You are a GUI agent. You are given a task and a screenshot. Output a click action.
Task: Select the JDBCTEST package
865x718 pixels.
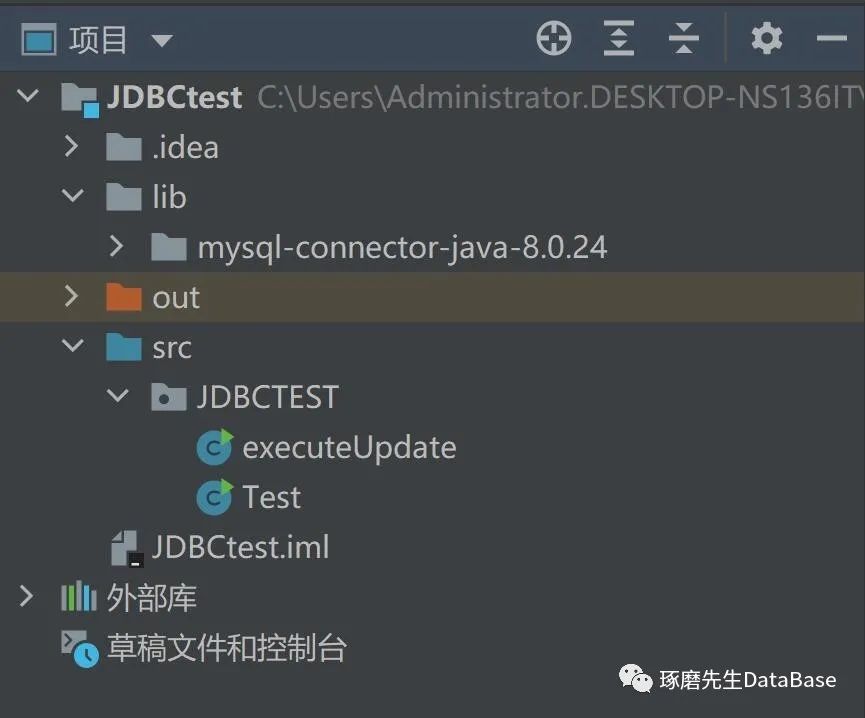267,397
